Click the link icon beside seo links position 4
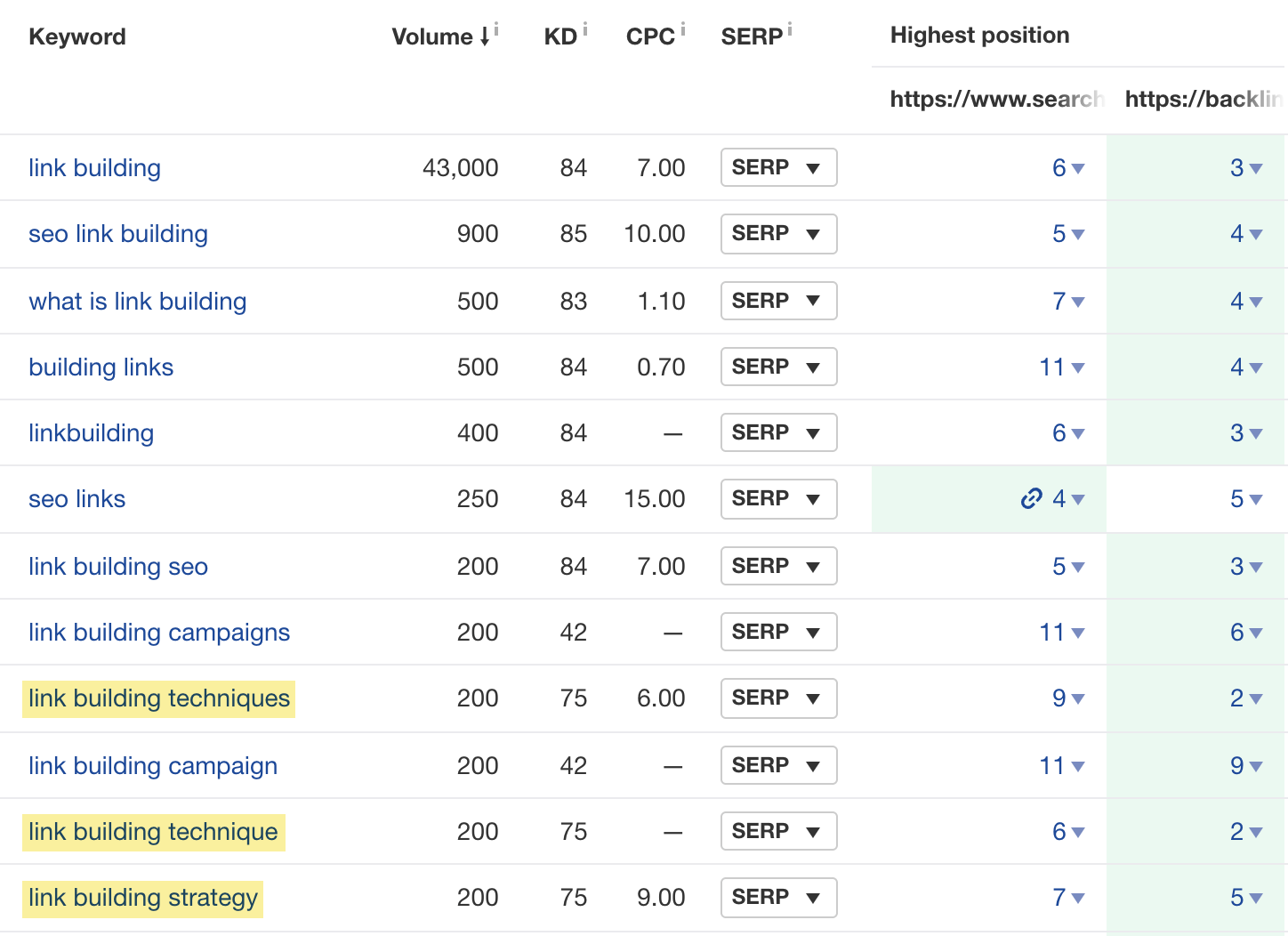 pos(1031,499)
